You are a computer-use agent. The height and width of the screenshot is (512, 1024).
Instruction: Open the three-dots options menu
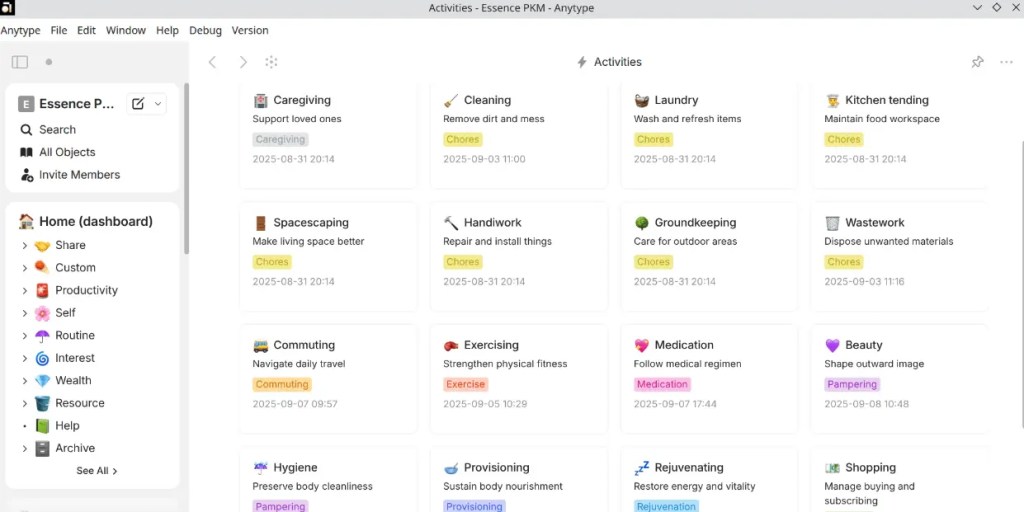pos(1006,62)
